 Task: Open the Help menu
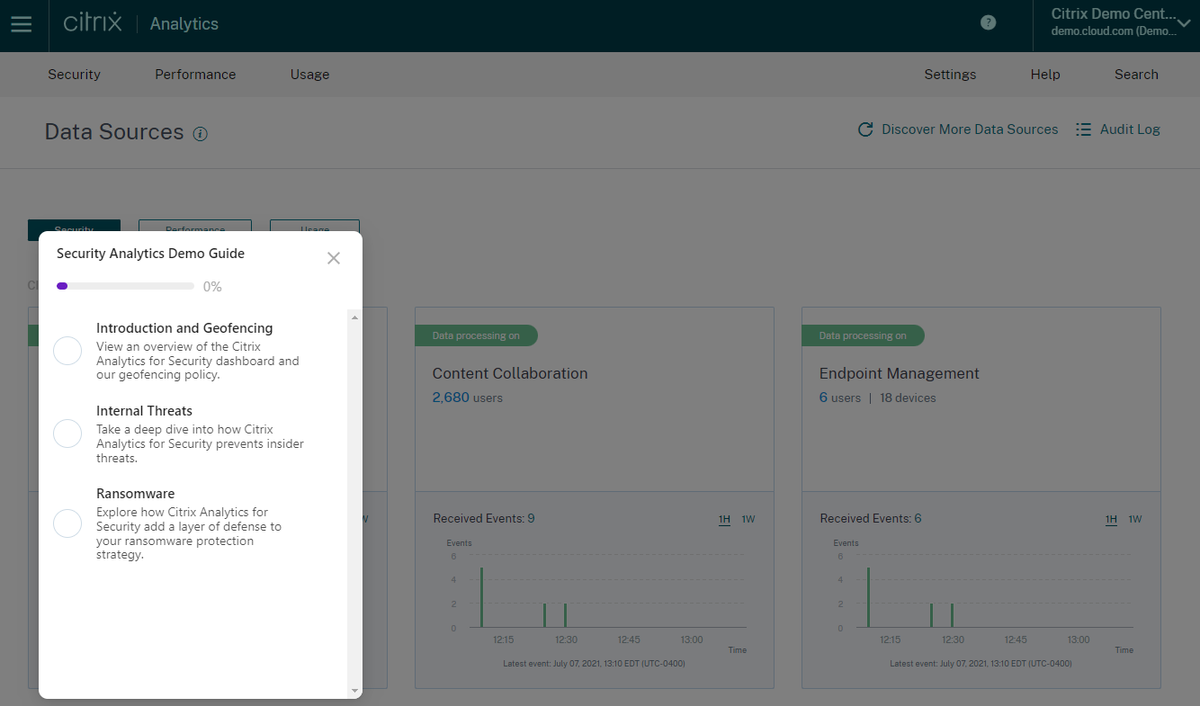pyautogui.click(x=1045, y=74)
